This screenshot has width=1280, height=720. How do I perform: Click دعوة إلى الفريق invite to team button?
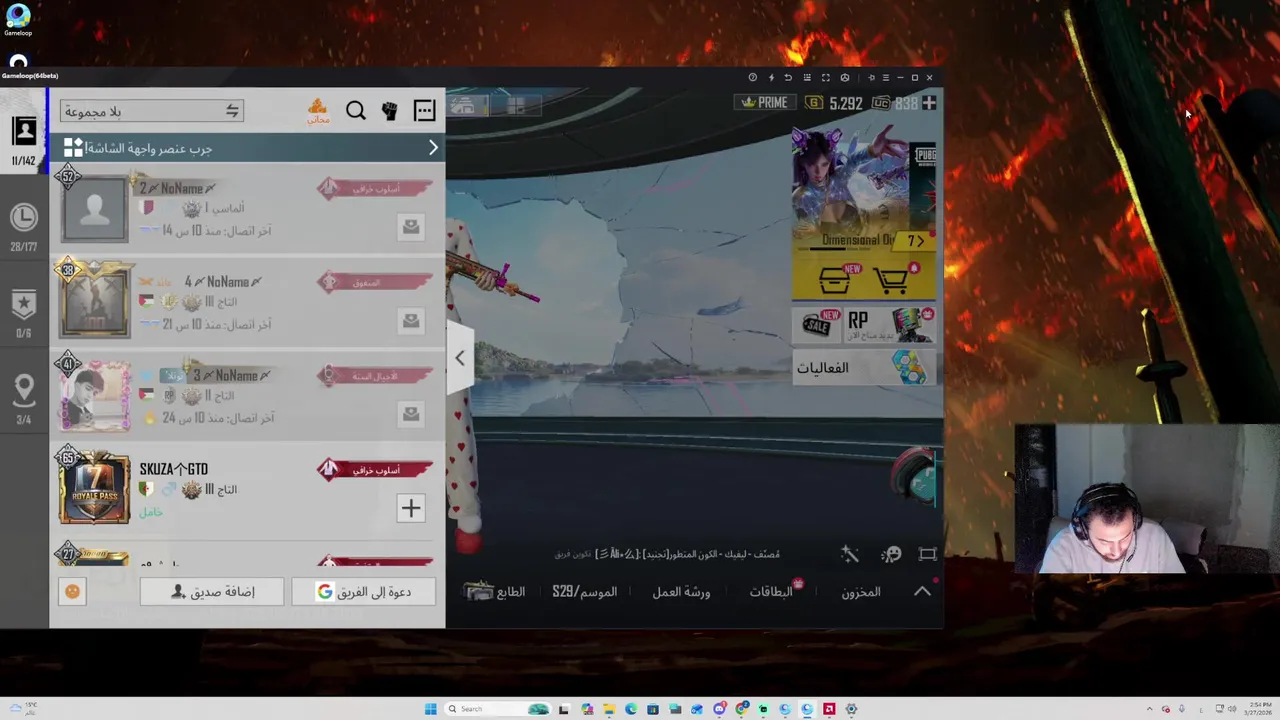point(364,592)
